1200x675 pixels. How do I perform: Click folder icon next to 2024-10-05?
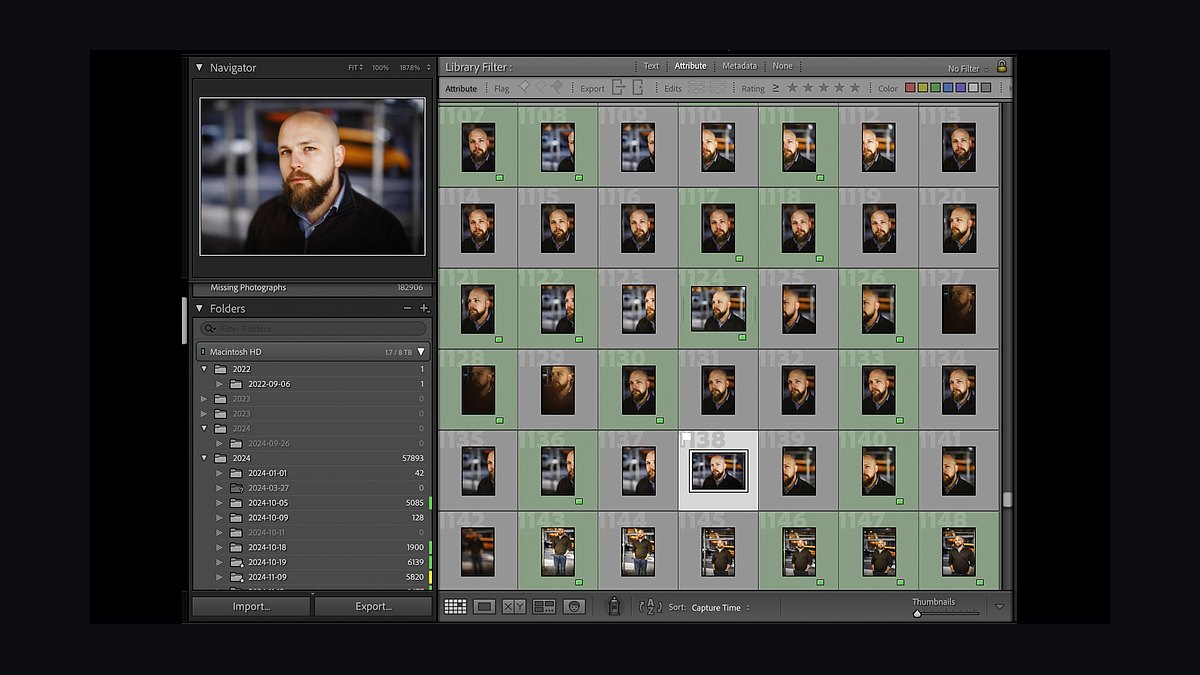coord(236,503)
